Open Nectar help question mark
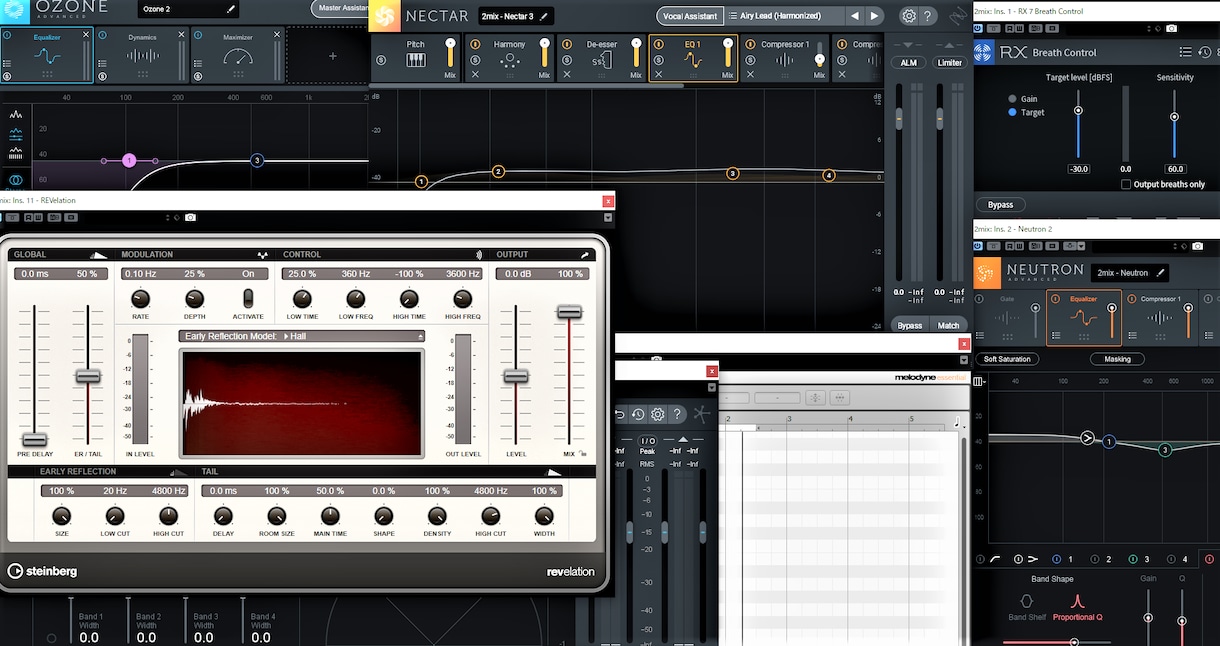1220x646 pixels. click(928, 16)
